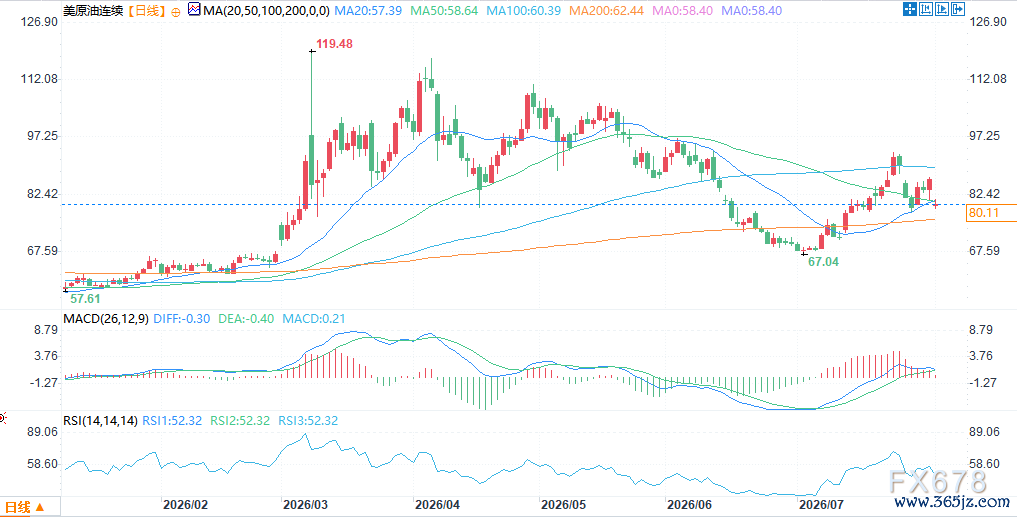1017x517 pixels.
Task: Open the MA indicator chart icon
Action: click(x=194, y=10)
